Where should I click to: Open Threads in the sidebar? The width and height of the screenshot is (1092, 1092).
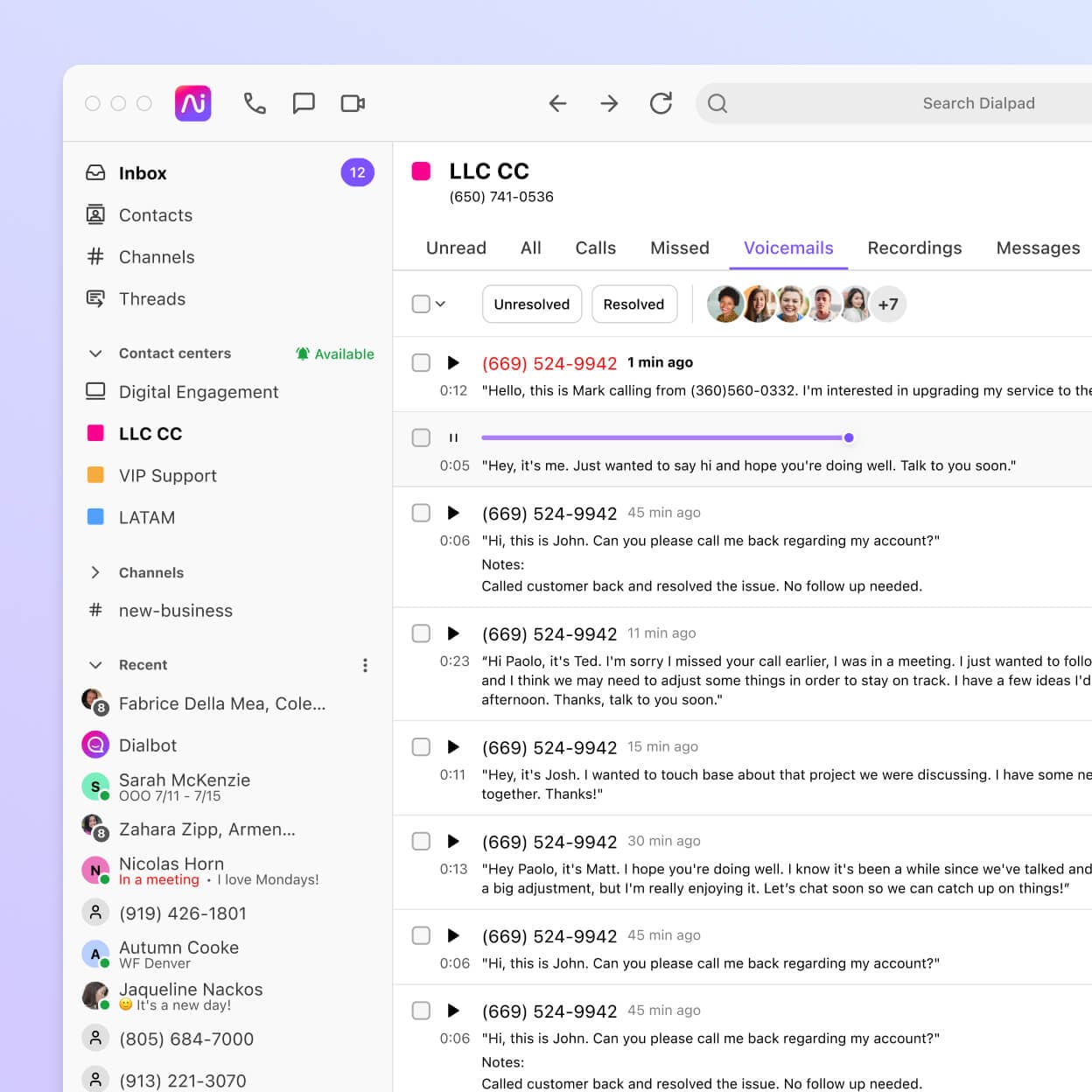152,299
